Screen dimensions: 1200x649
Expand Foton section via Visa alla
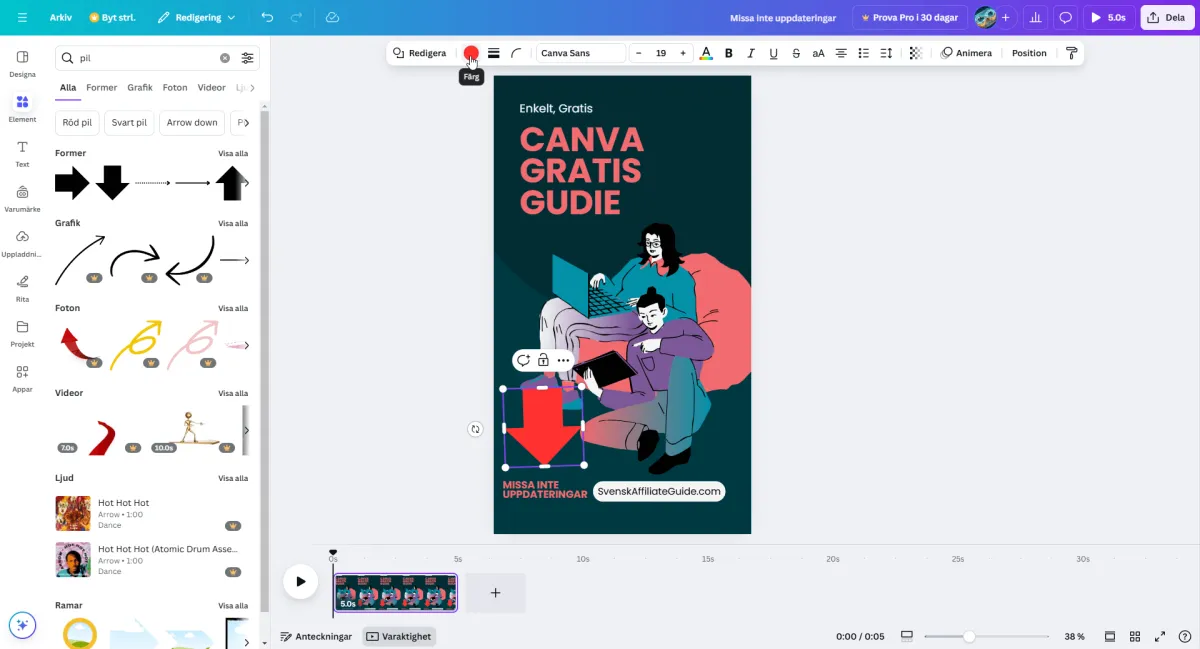(x=233, y=308)
